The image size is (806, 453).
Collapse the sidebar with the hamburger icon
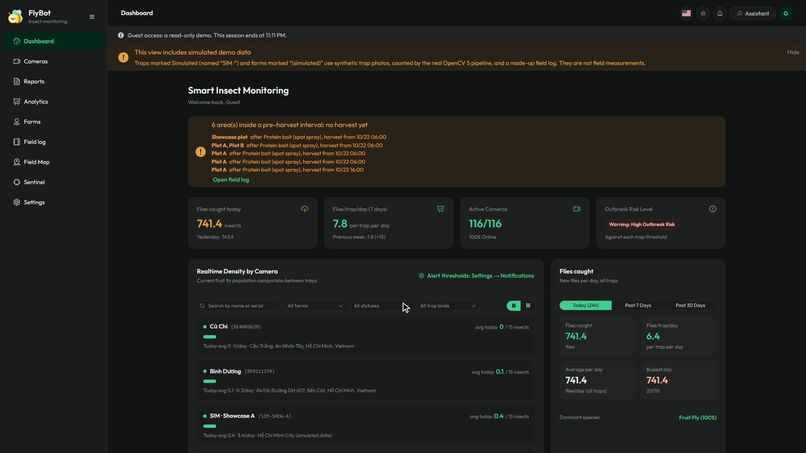pyautogui.click(x=92, y=17)
